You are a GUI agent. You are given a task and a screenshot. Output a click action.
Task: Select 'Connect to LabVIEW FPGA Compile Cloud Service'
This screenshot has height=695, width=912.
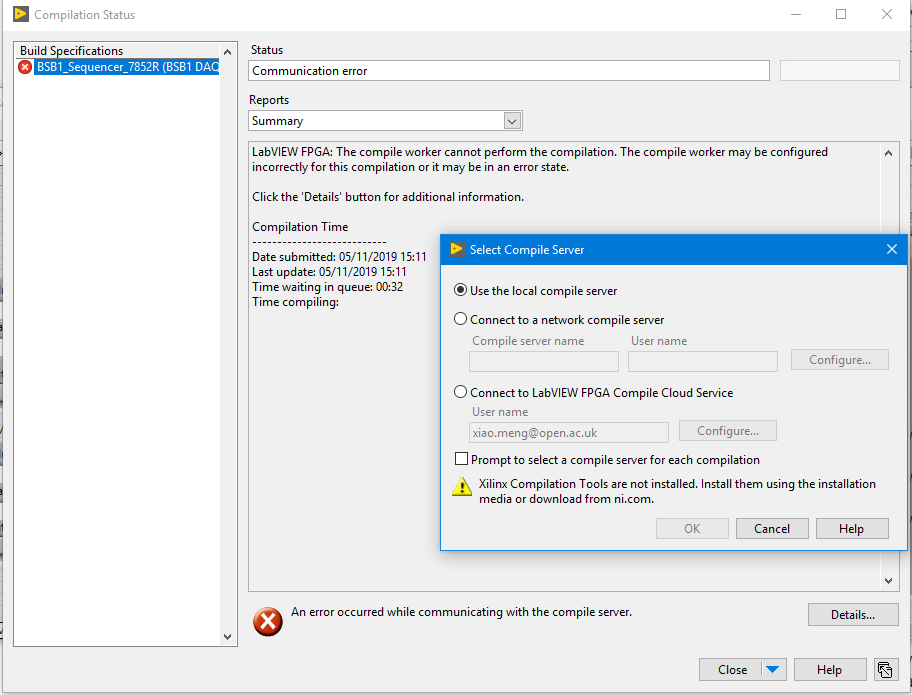pos(461,393)
